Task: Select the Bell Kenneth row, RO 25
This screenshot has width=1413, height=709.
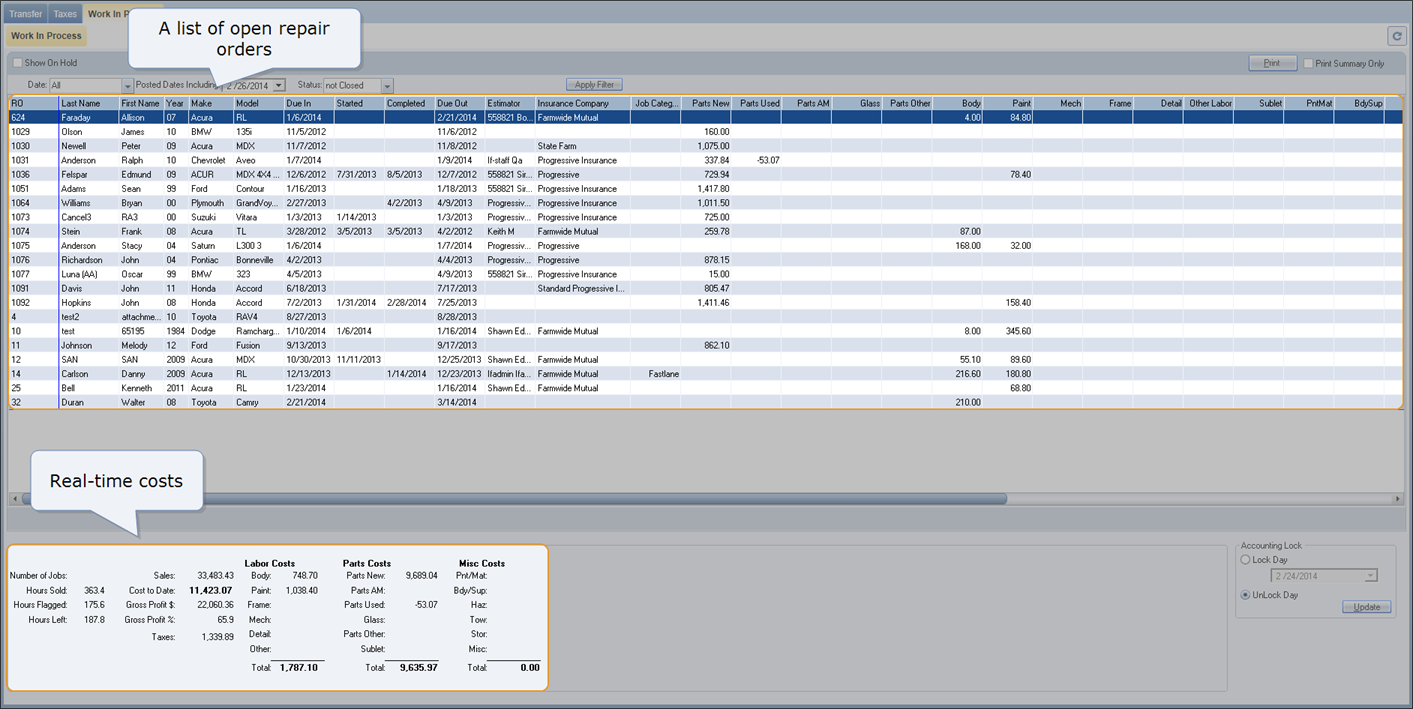Action: [x=705, y=388]
